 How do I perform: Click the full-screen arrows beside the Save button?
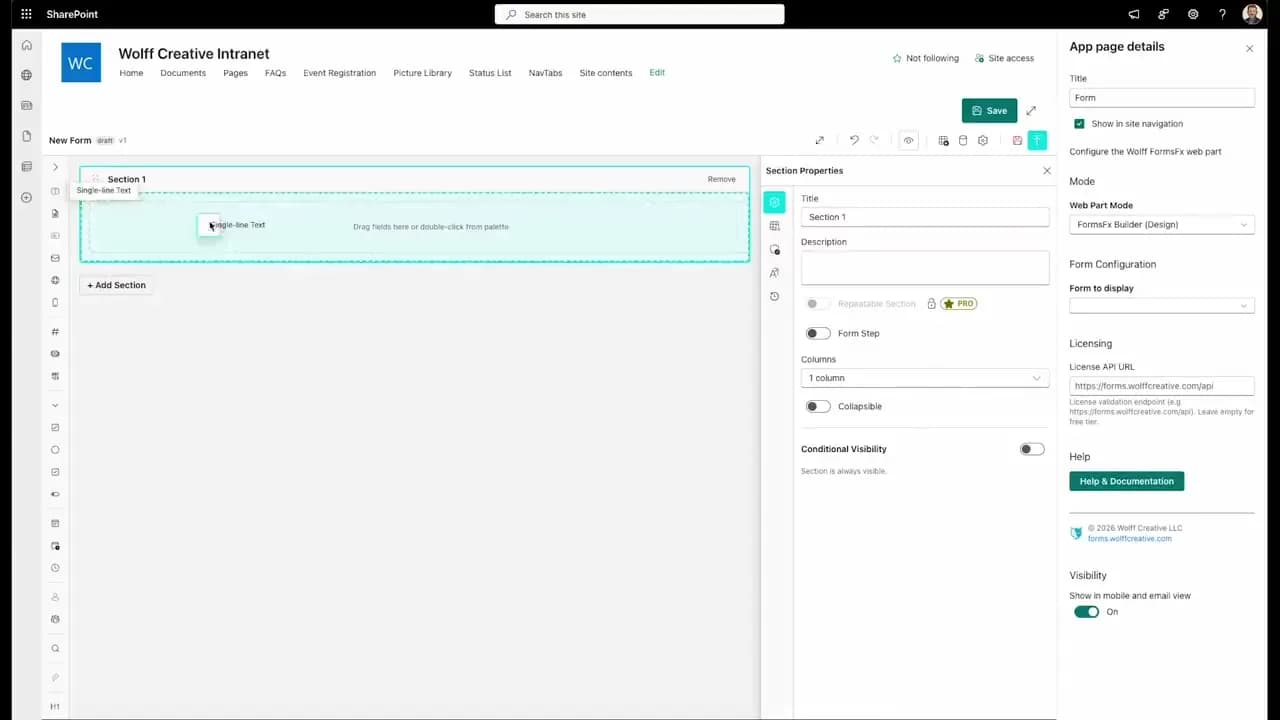coord(1031,110)
